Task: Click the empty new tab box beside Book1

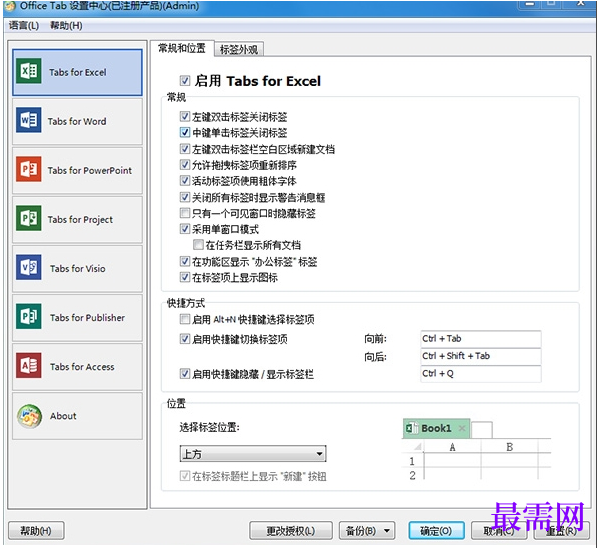Action: [x=481, y=430]
